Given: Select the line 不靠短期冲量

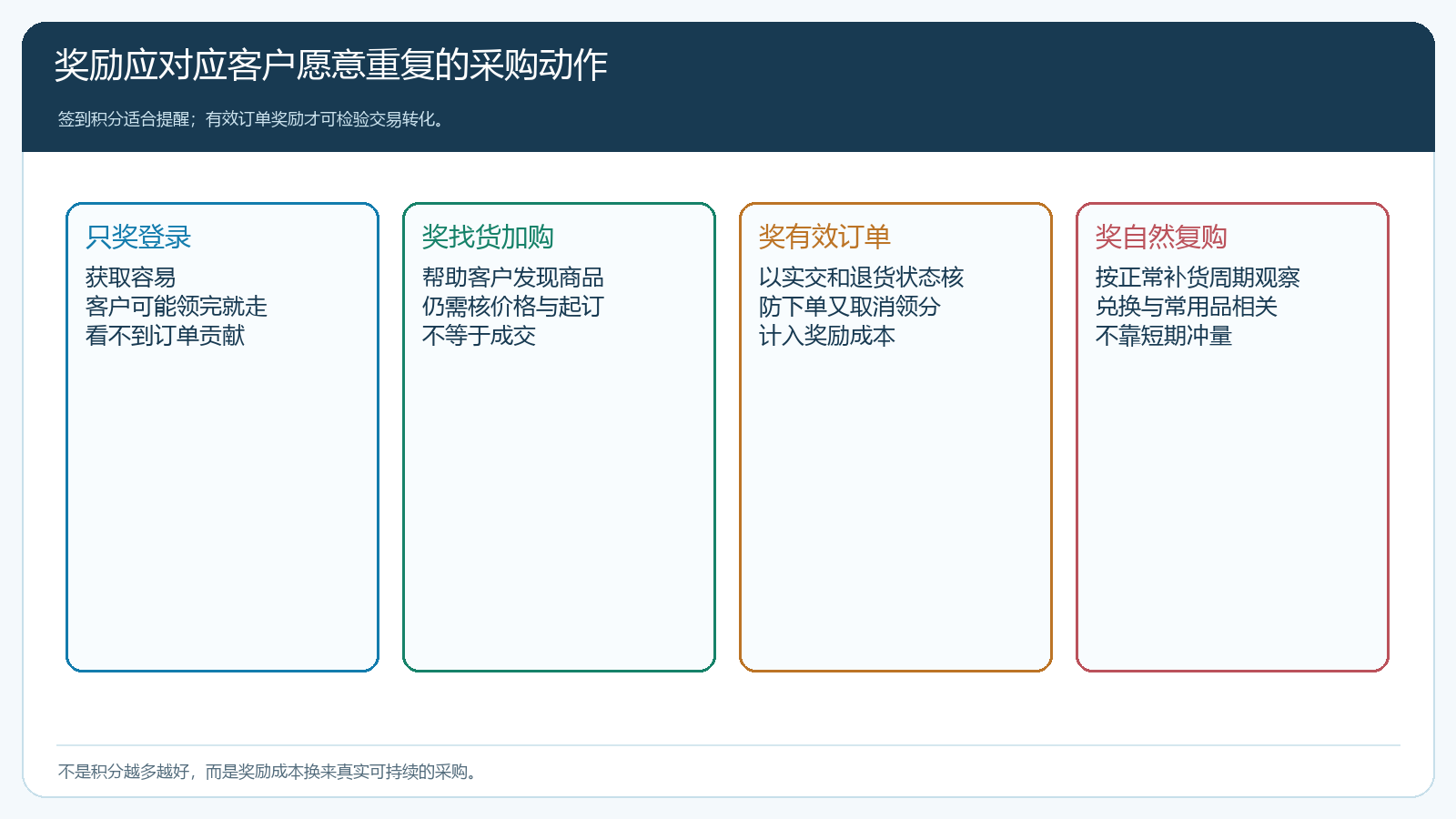Looking at the screenshot, I should tap(1164, 336).
